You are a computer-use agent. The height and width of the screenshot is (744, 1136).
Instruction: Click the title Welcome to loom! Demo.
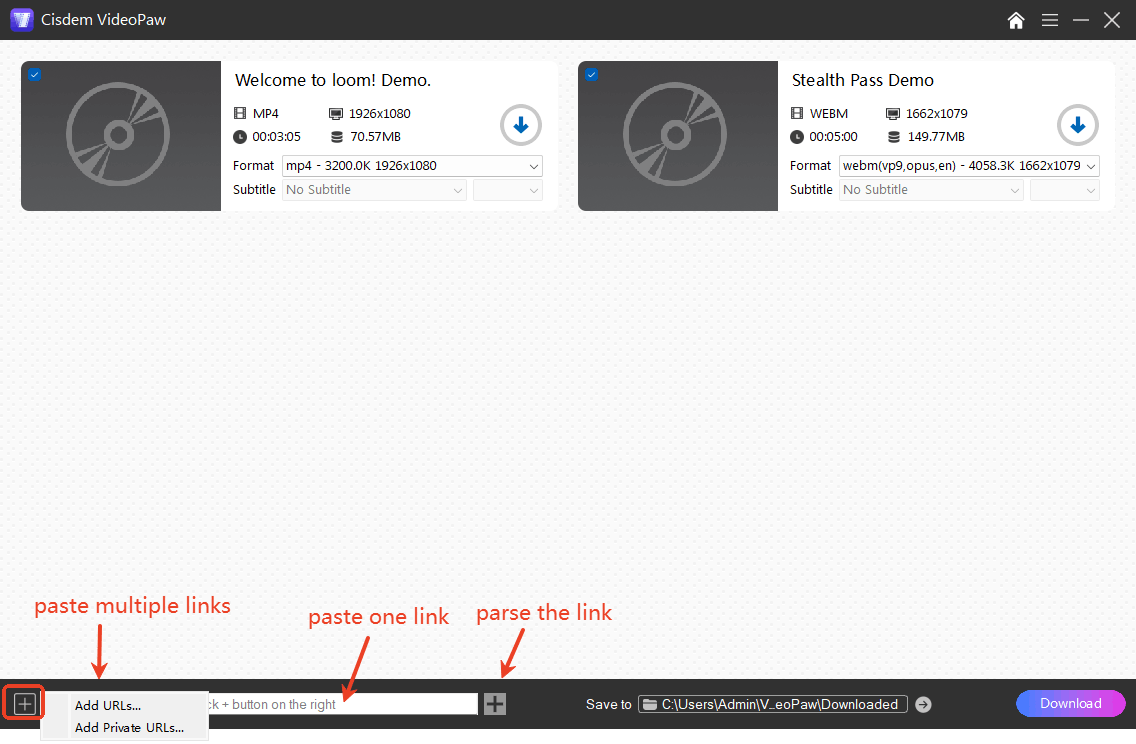(333, 80)
